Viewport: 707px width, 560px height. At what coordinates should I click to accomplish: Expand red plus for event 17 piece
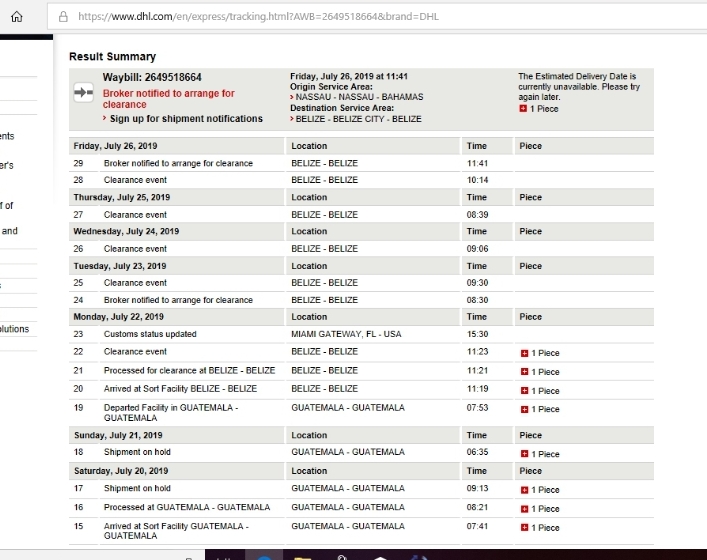pos(524,490)
